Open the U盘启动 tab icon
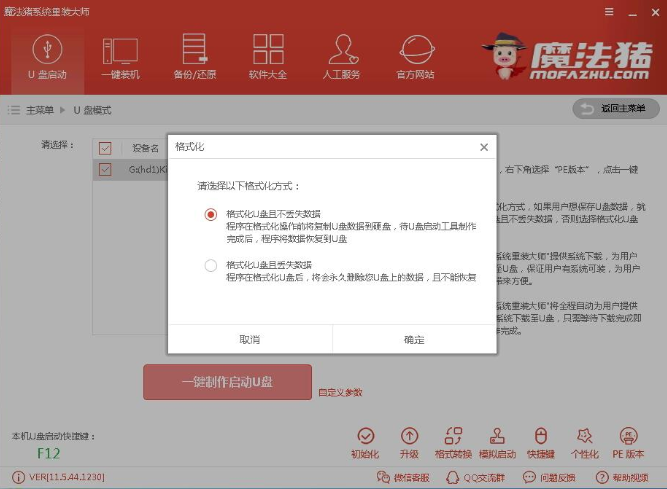Viewport: 667px width, 489px height. 47,49
